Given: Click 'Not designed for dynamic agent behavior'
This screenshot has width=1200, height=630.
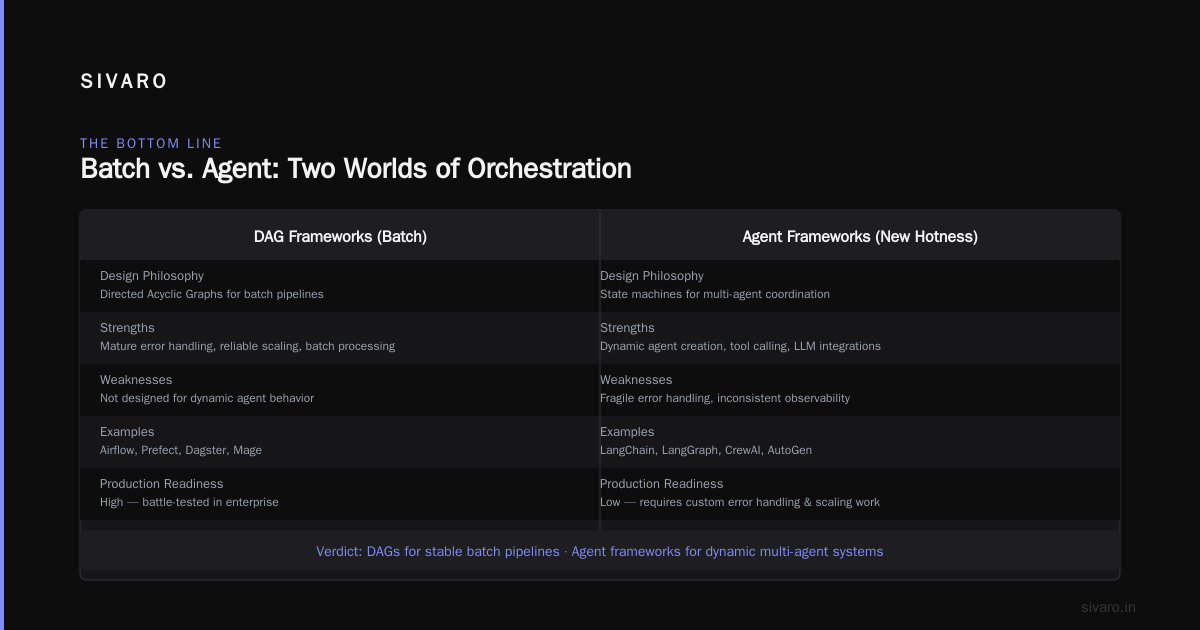Looking at the screenshot, I should [207, 399].
